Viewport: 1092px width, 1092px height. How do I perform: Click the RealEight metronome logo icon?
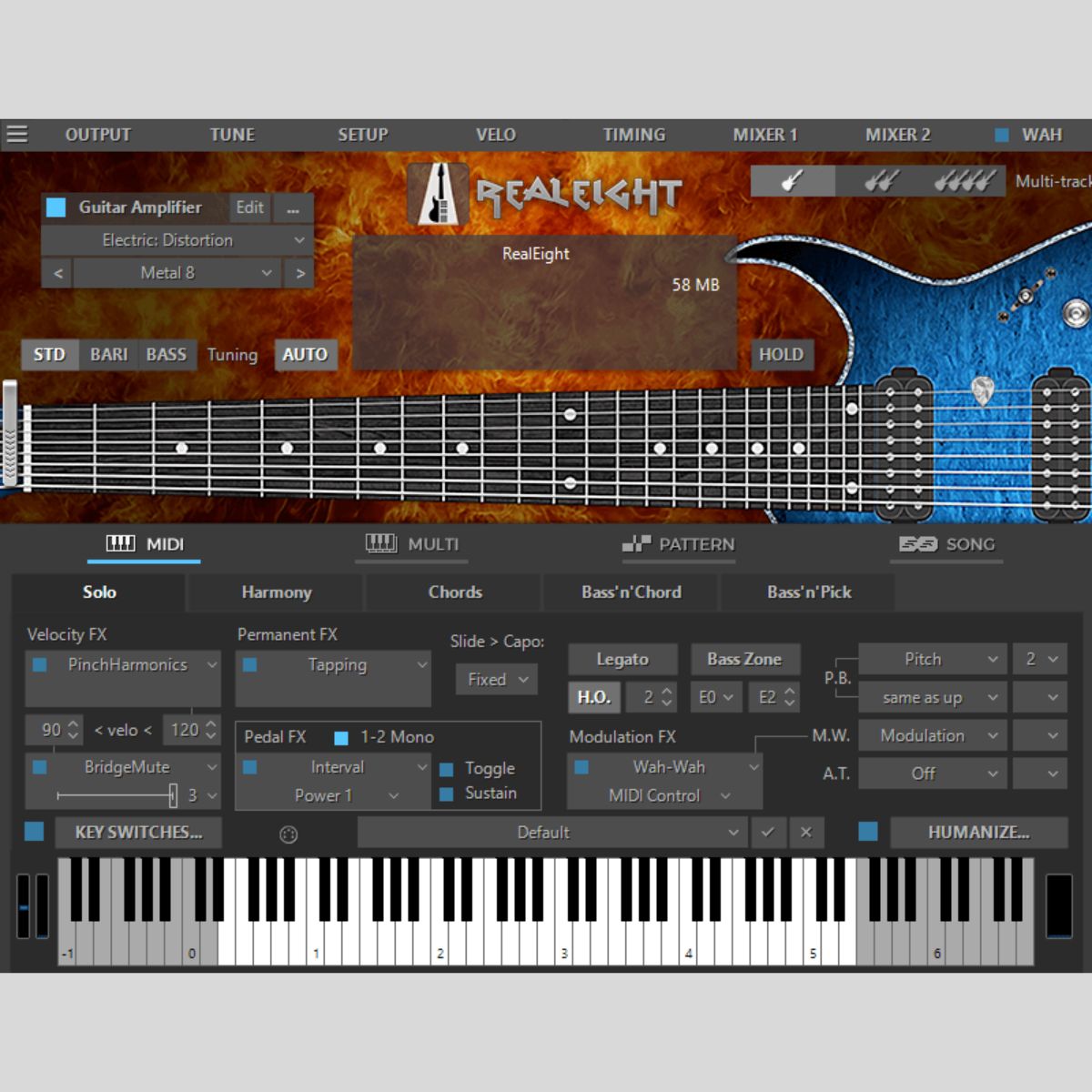(x=438, y=194)
